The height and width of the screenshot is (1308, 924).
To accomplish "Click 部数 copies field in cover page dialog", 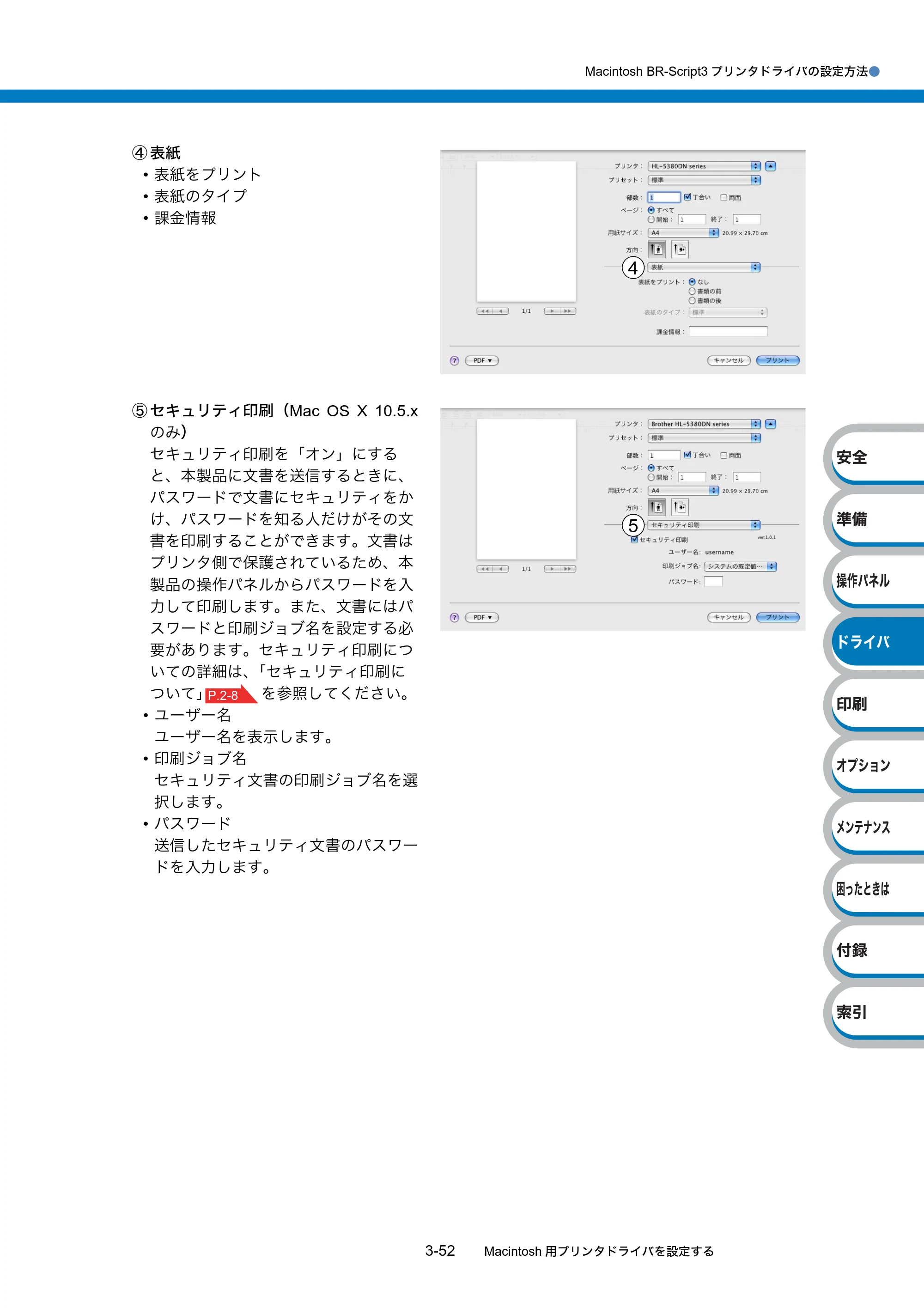I will (x=664, y=197).
